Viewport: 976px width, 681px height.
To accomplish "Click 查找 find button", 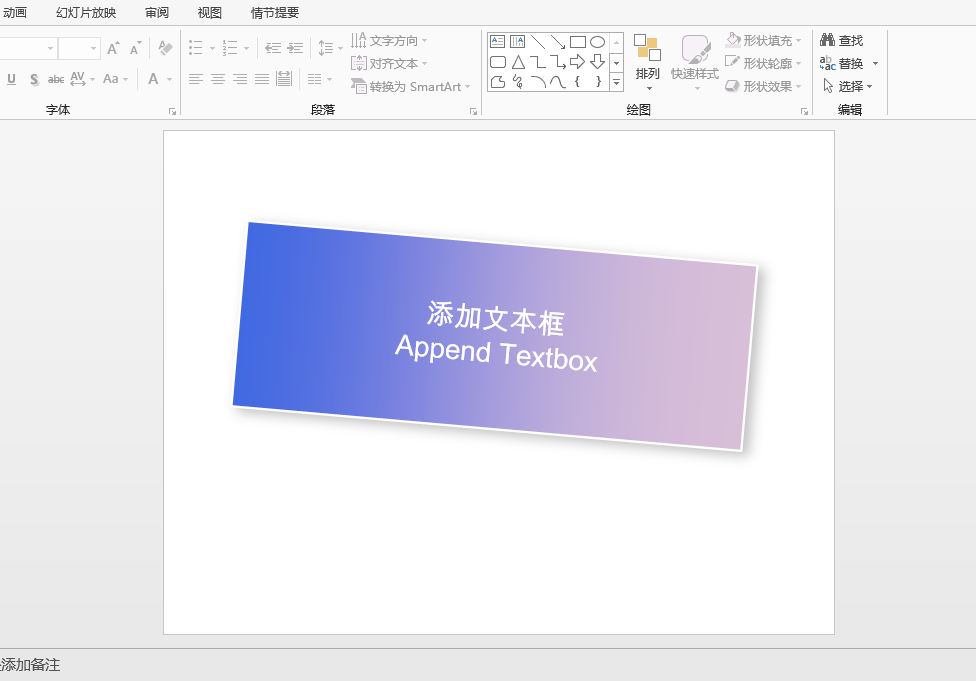I will tap(842, 40).
